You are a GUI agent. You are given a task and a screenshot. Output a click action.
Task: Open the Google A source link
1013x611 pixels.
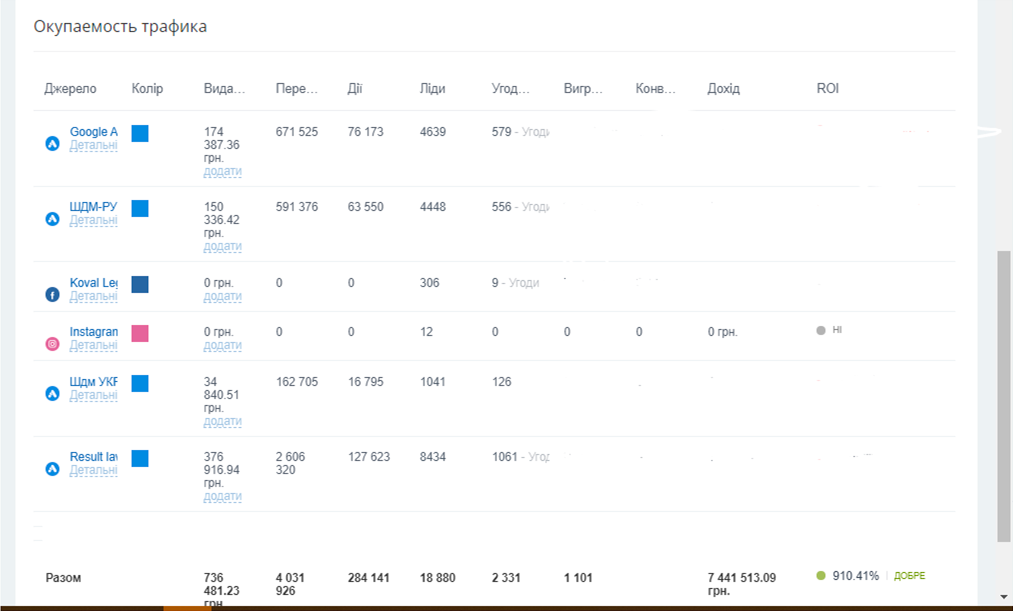pos(93,132)
